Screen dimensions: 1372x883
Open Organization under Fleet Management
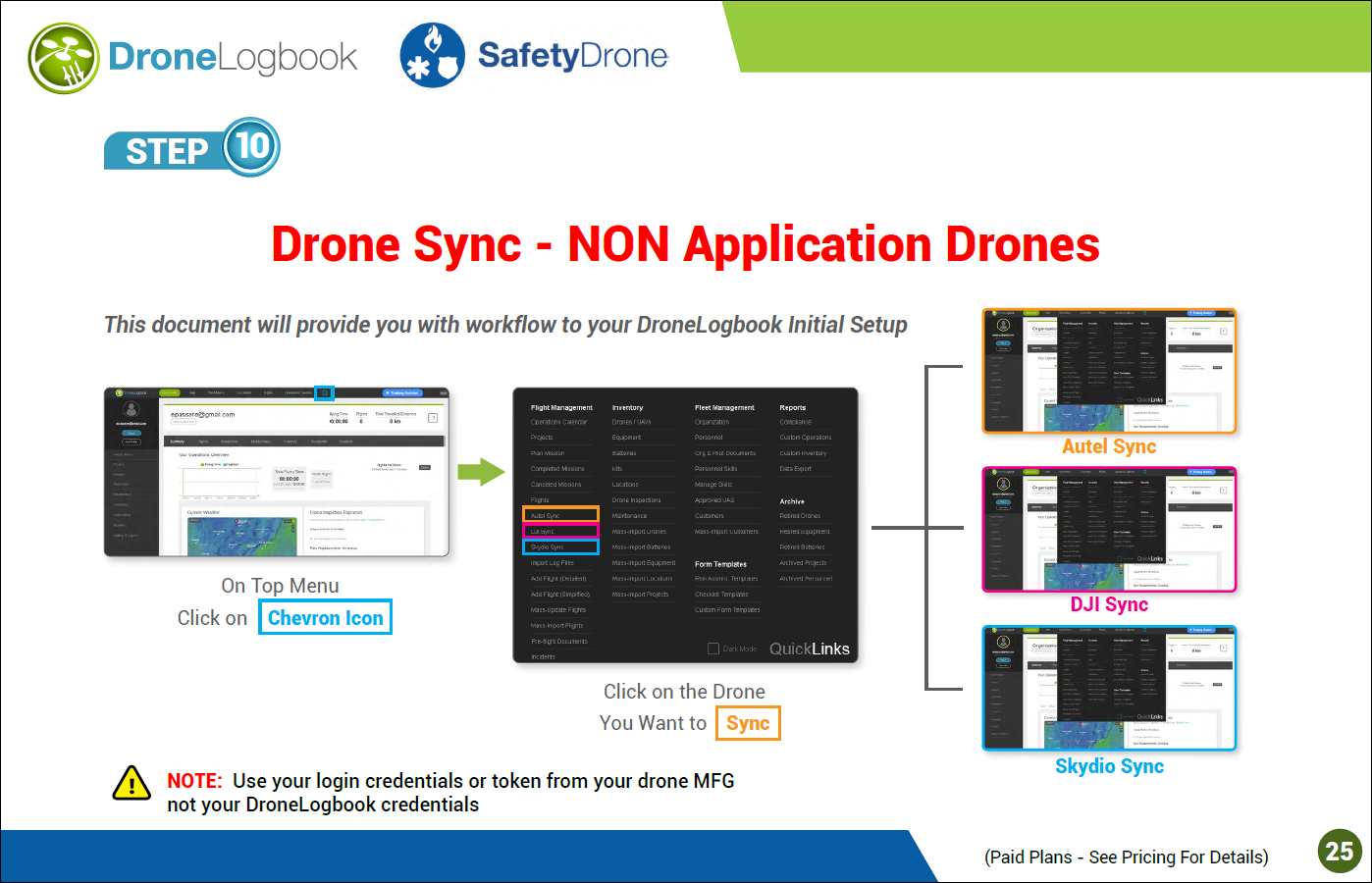[712, 422]
